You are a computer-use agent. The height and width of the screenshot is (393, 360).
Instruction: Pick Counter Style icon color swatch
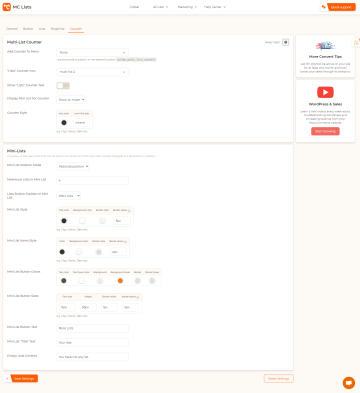tap(64, 123)
